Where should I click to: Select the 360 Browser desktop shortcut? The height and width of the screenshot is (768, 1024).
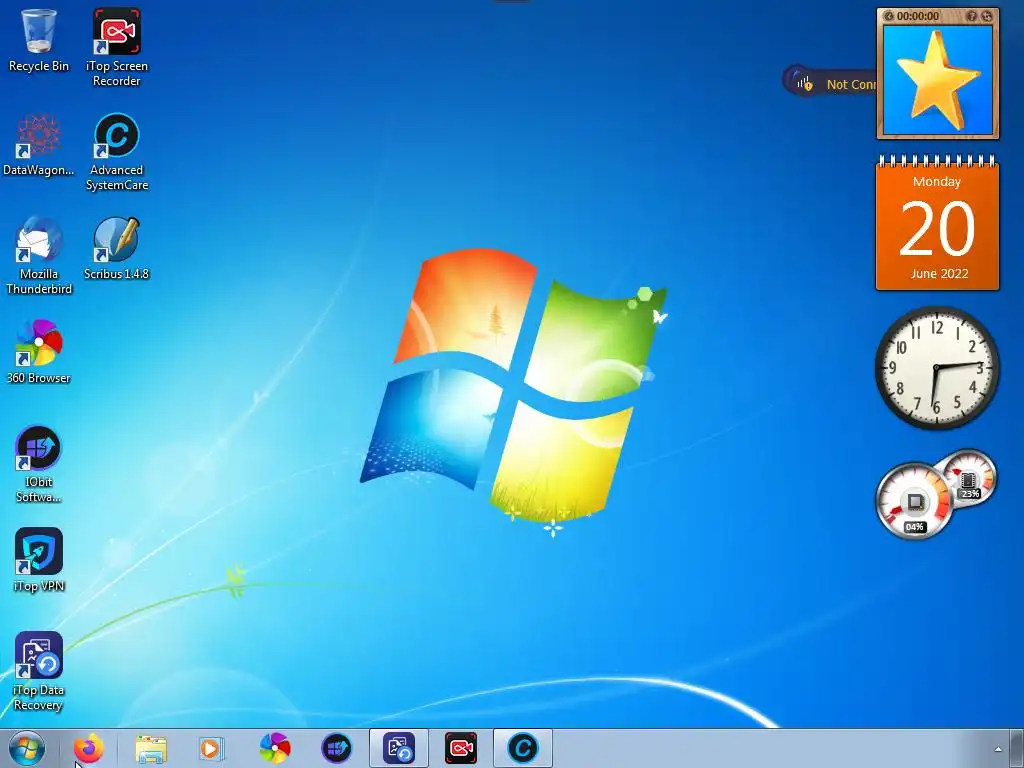39,351
